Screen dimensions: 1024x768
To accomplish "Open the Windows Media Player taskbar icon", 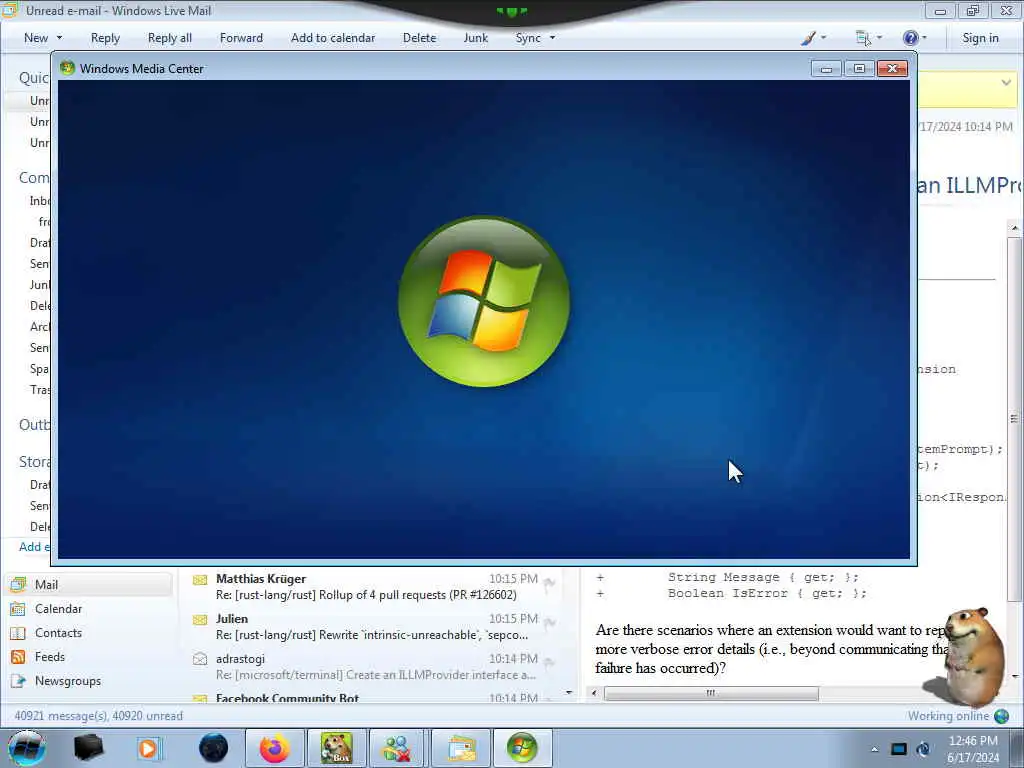I will pyautogui.click(x=148, y=748).
